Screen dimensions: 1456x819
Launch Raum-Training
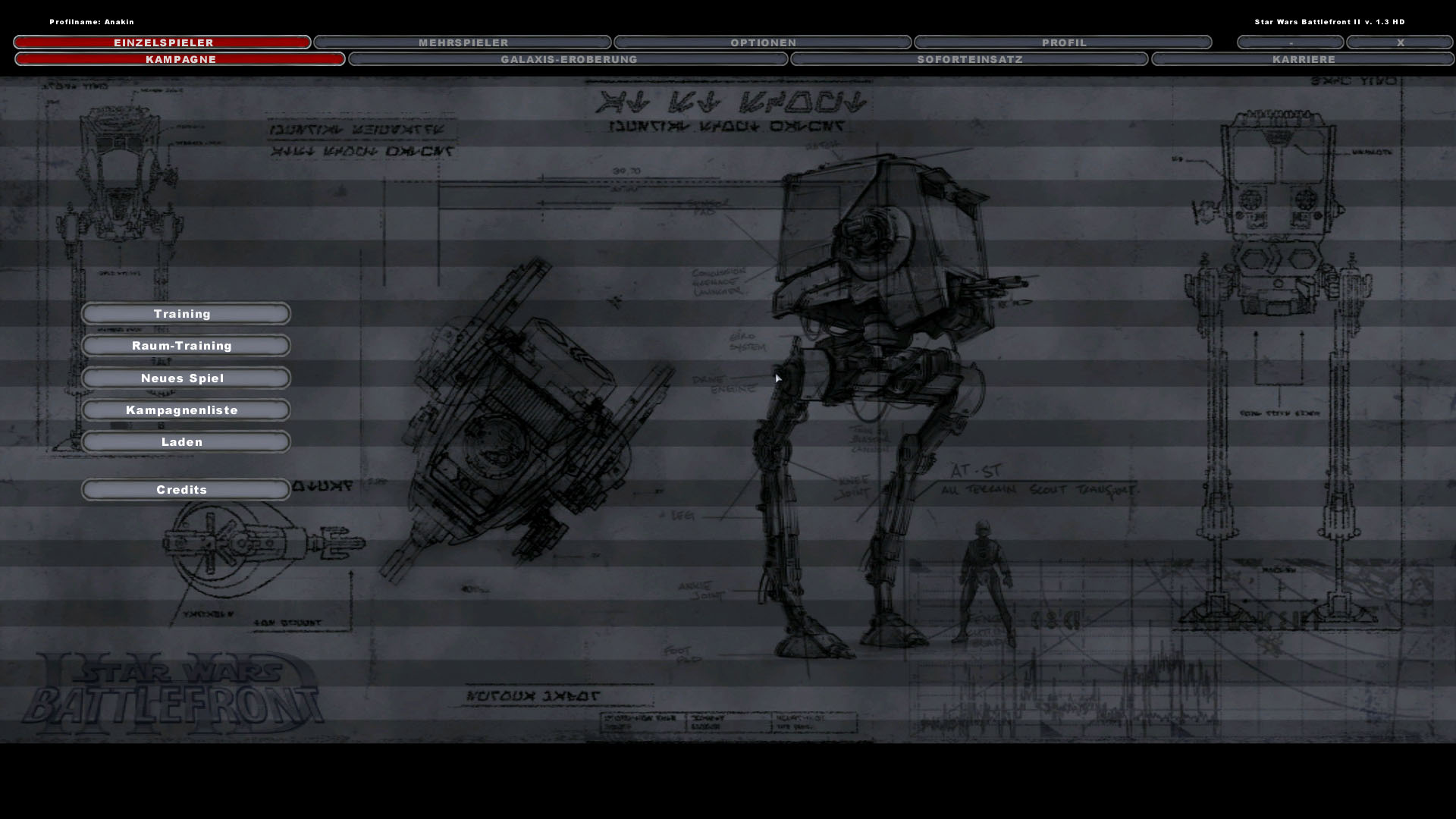(186, 346)
